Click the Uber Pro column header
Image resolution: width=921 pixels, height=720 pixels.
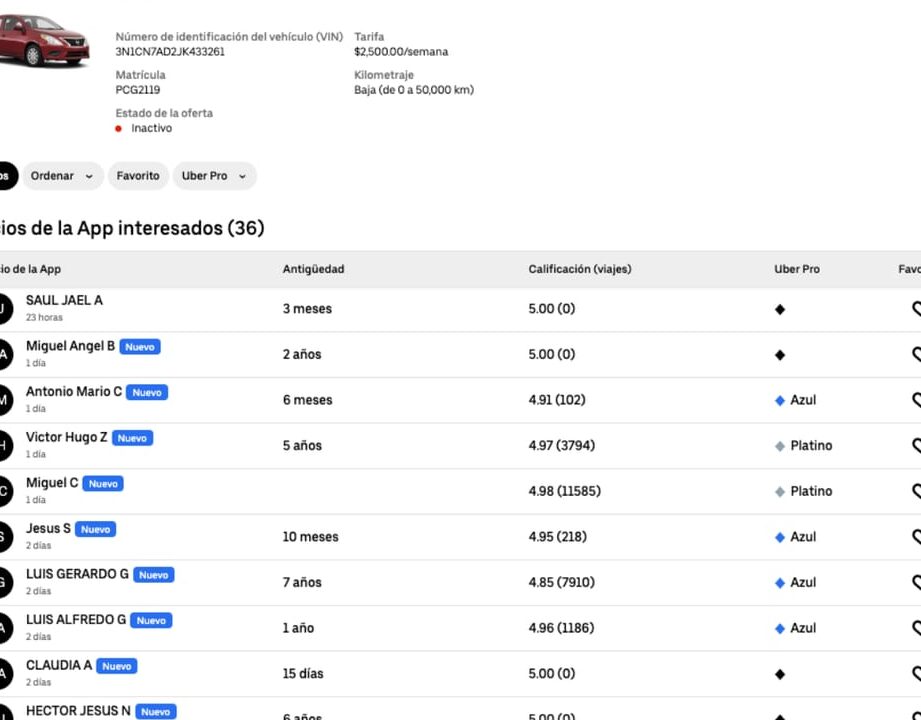[796, 269]
